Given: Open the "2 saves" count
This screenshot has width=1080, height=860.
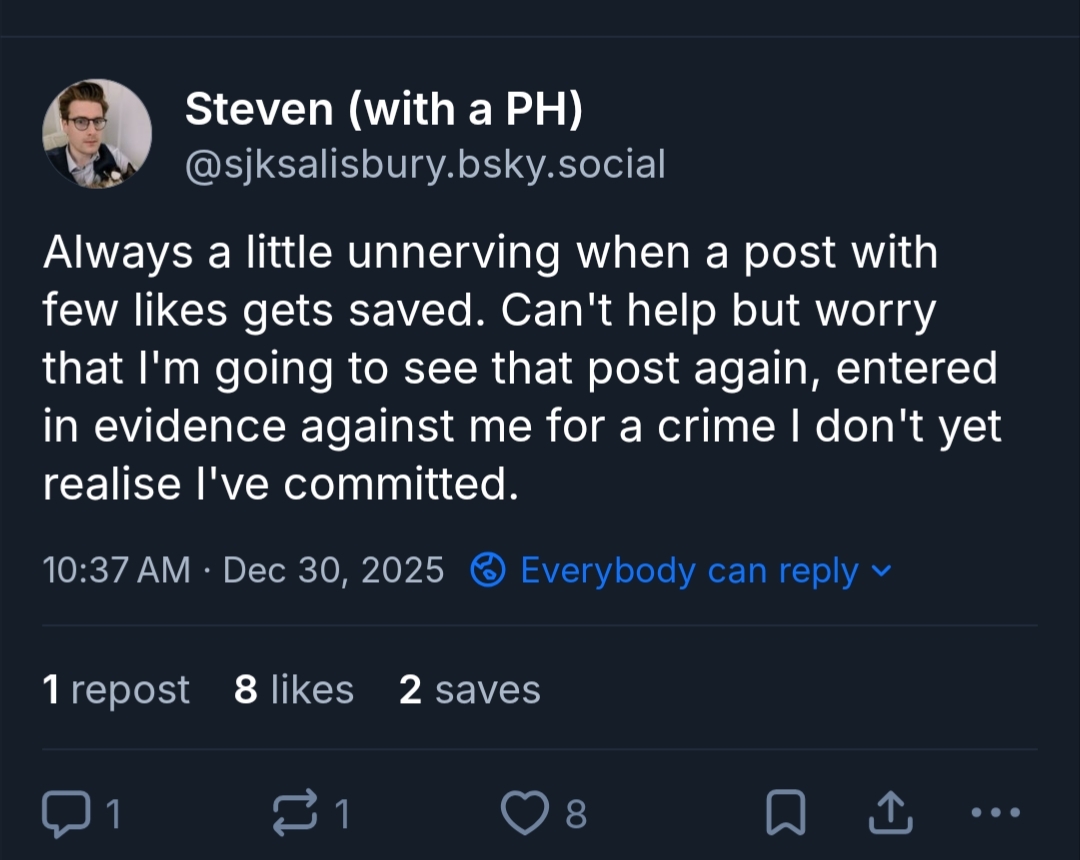Looking at the screenshot, I should coord(470,690).
